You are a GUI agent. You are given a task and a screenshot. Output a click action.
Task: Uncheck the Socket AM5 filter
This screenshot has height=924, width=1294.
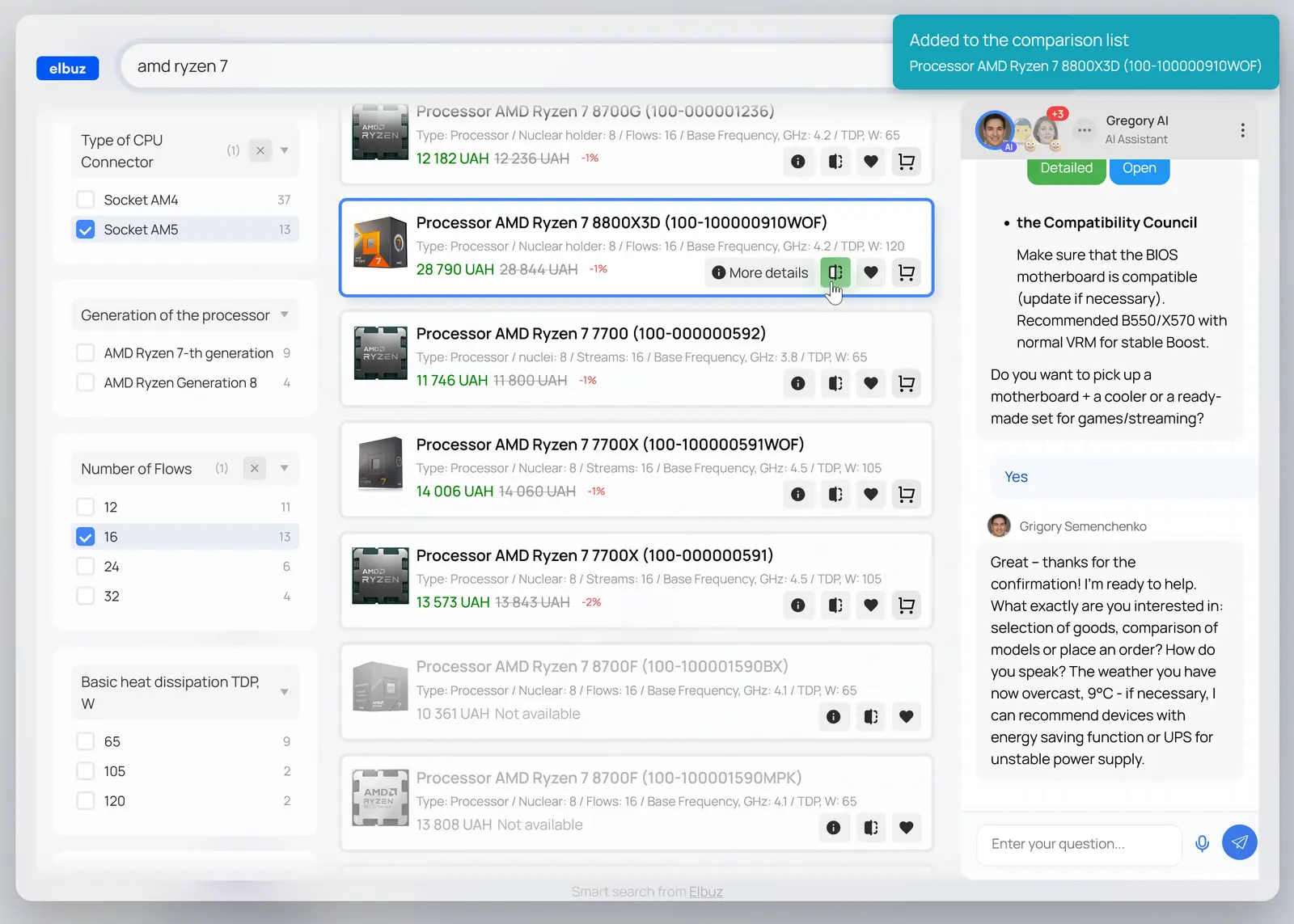(x=85, y=230)
